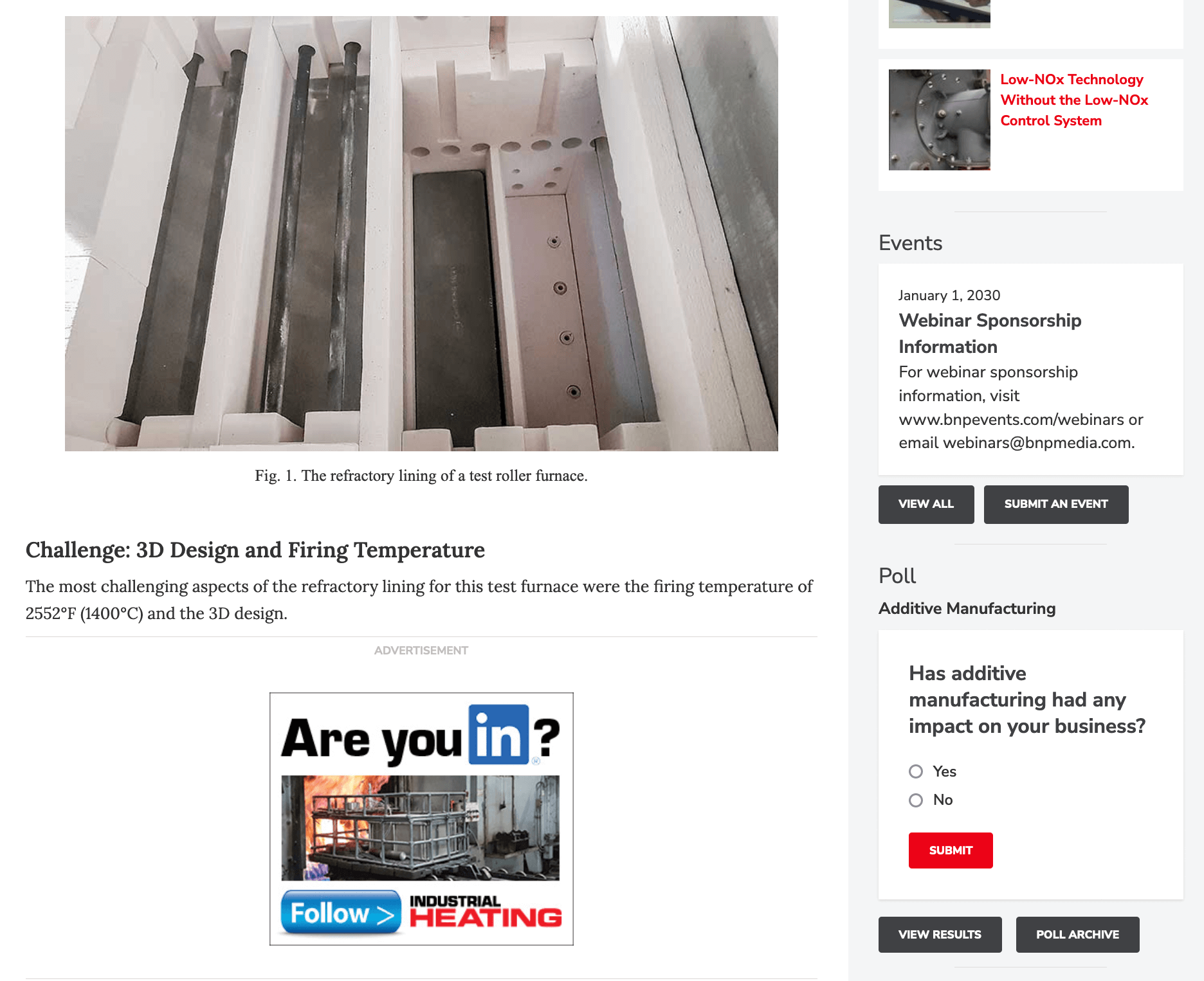This screenshot has width=1204, height=981.
Task: Click Submit an Event button
Action: (1056, 505)
